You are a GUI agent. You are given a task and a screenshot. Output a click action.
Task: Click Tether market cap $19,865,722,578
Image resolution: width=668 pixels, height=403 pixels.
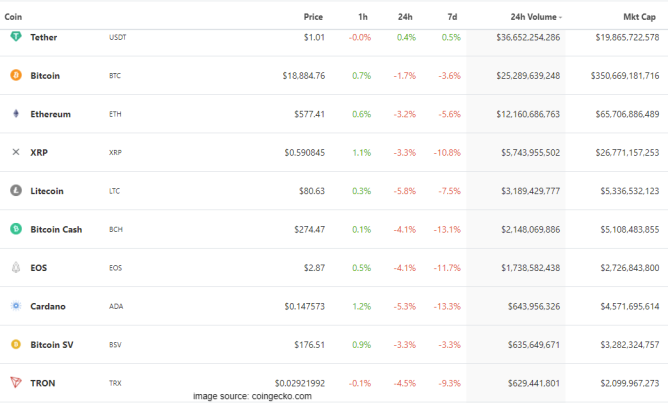(627, 37)
